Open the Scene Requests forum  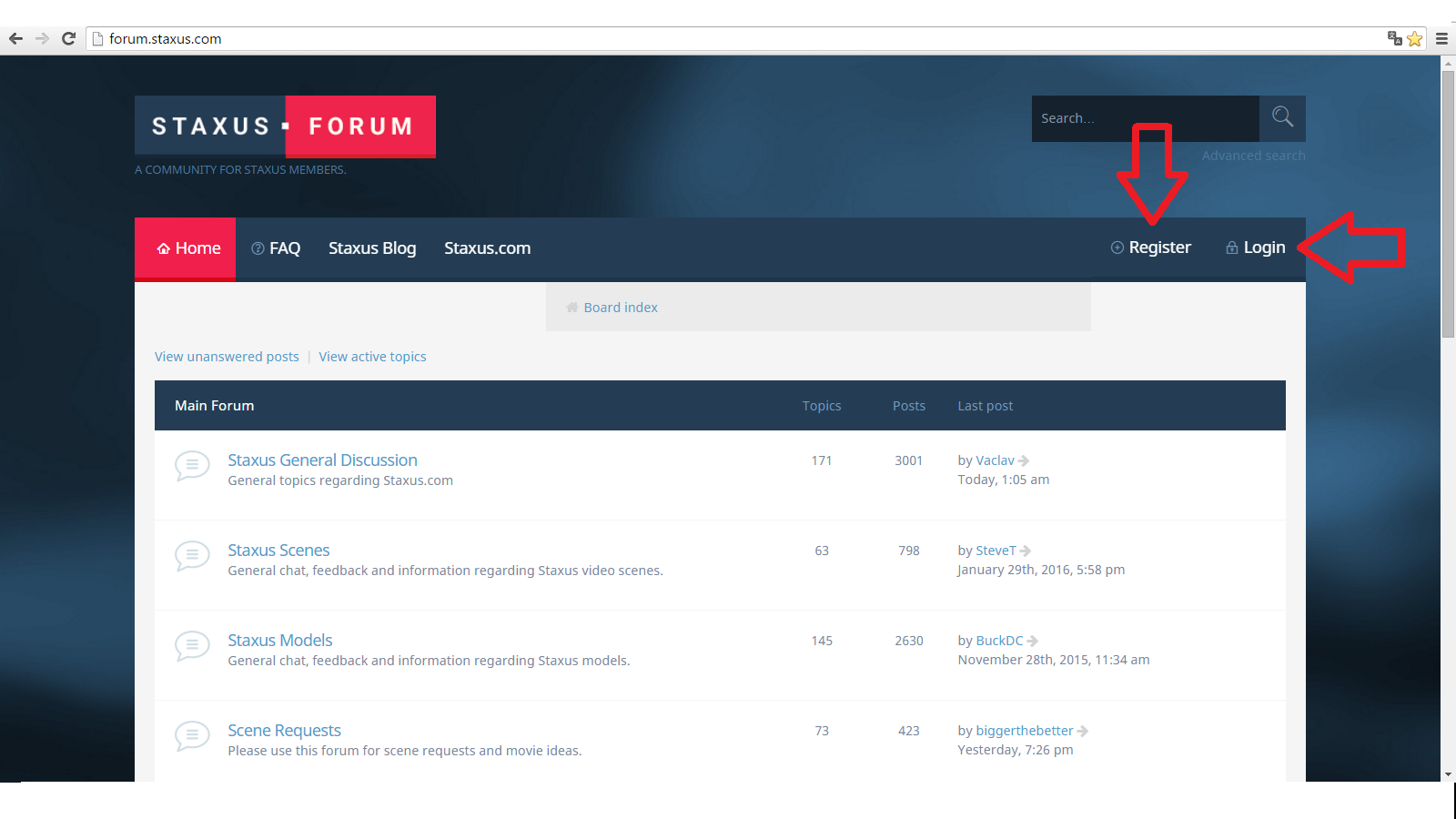284,731
